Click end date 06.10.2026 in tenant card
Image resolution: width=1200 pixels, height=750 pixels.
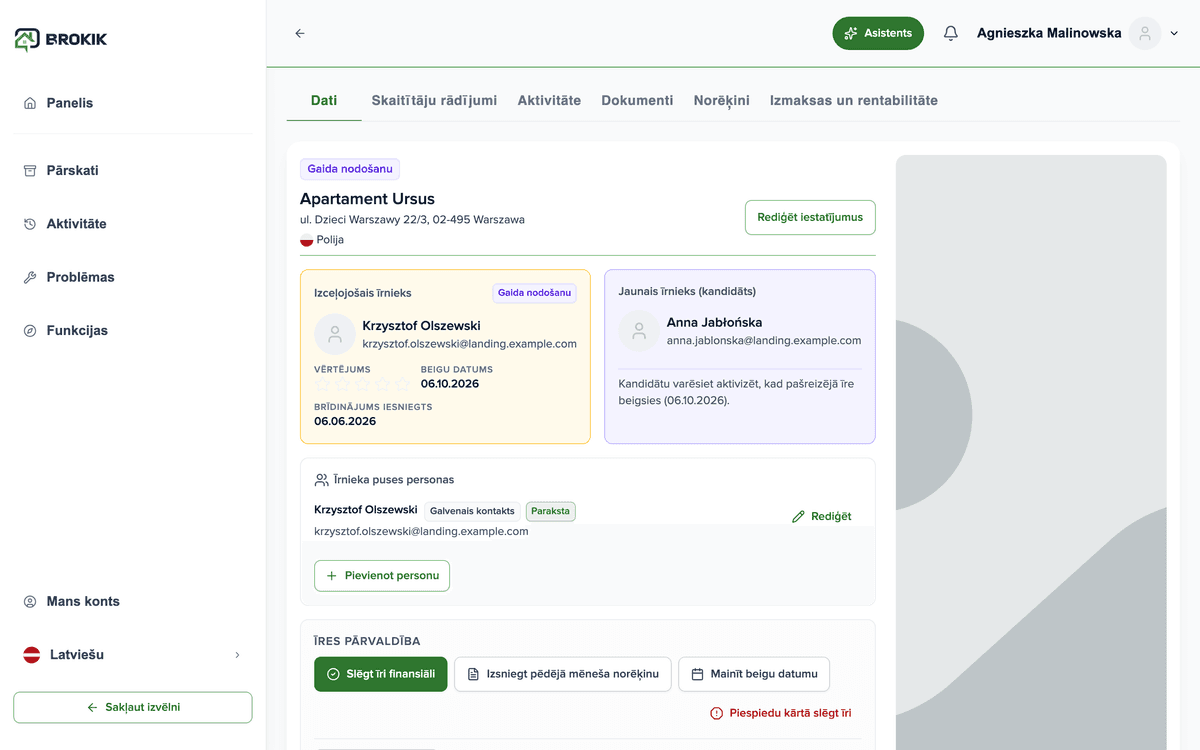coord(450,384)
